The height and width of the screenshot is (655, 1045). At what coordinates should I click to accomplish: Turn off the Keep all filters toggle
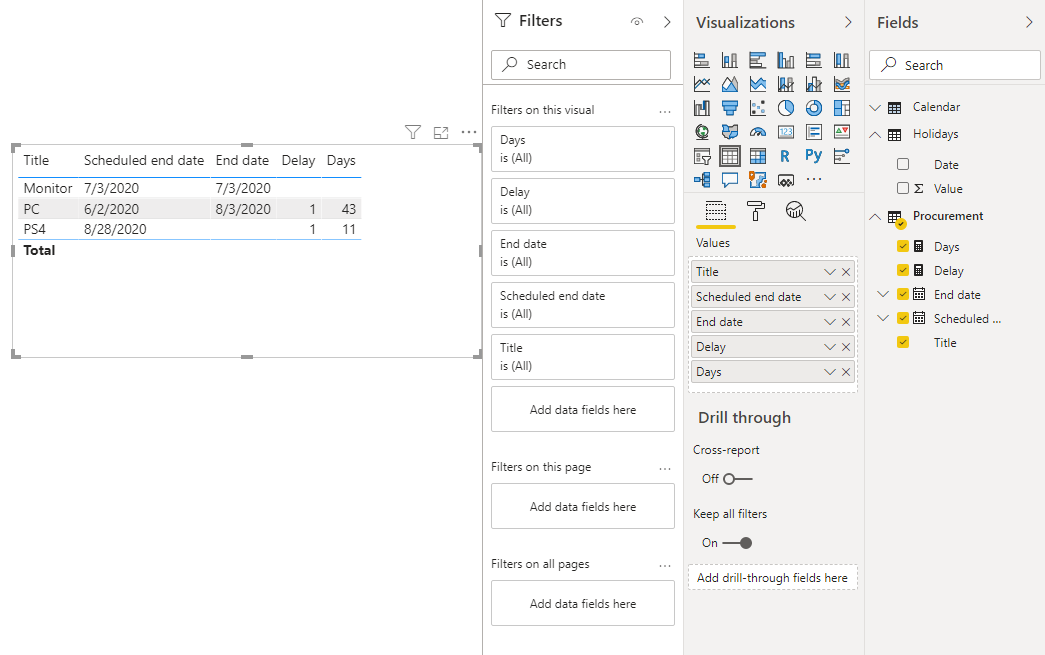[x=737, y=543]
